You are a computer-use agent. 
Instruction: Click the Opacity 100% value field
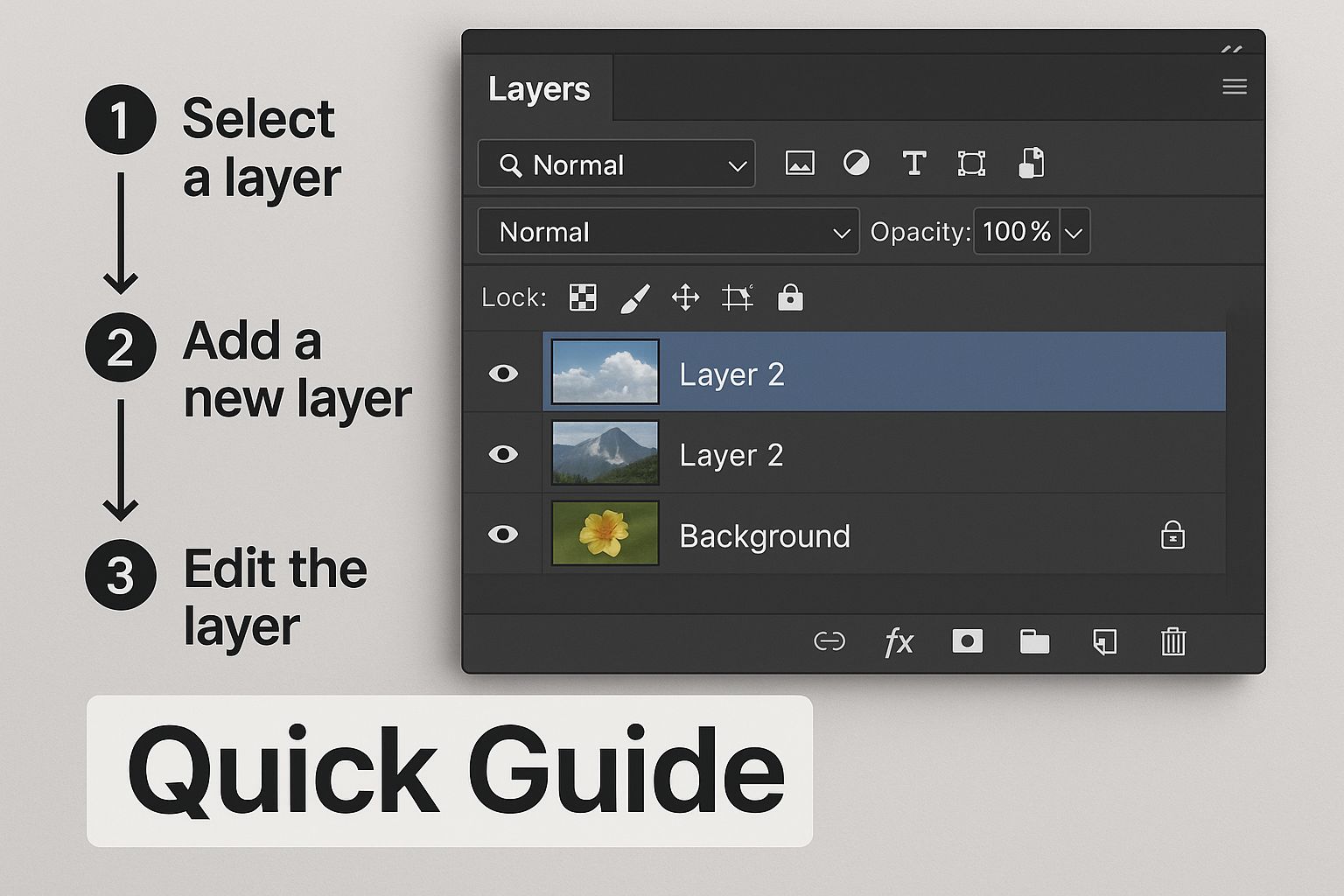coord(1016,232)
